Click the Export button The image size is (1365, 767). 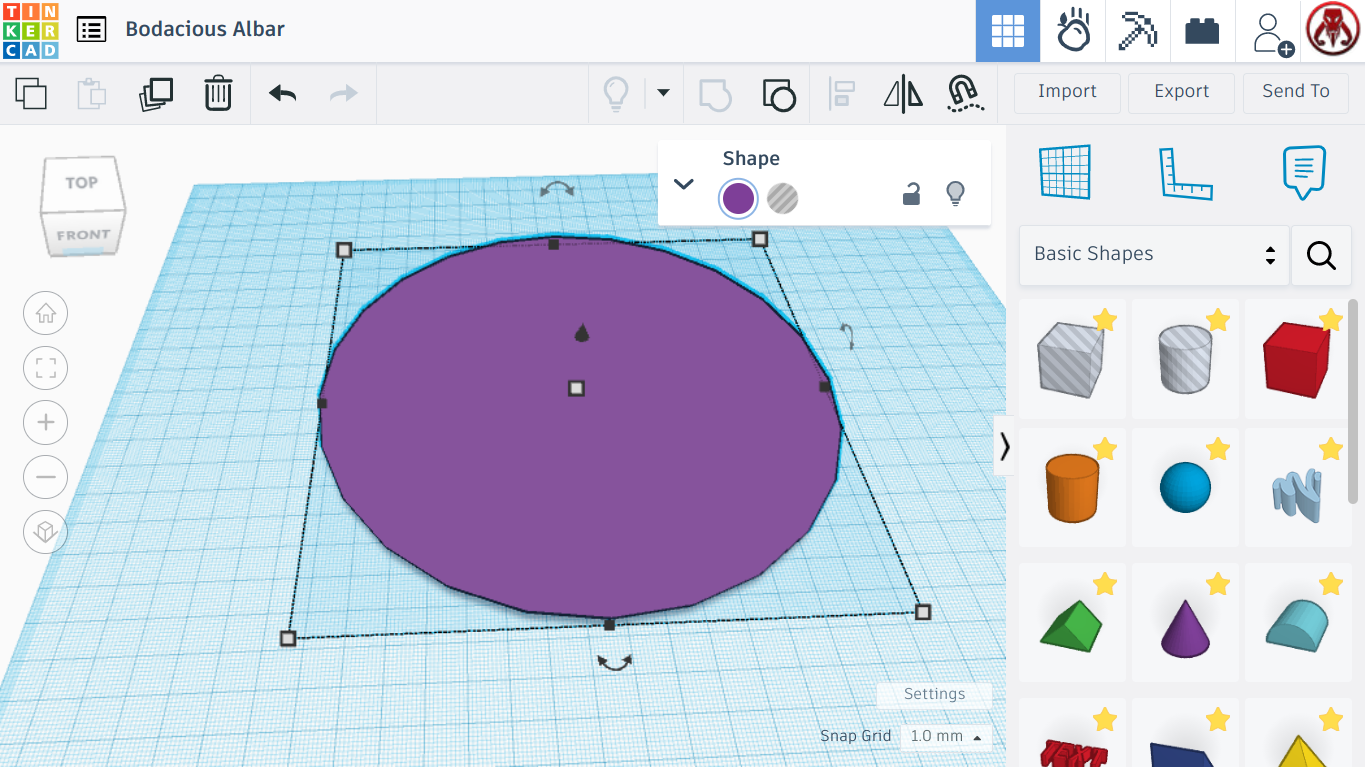(x=1181, y=92)
